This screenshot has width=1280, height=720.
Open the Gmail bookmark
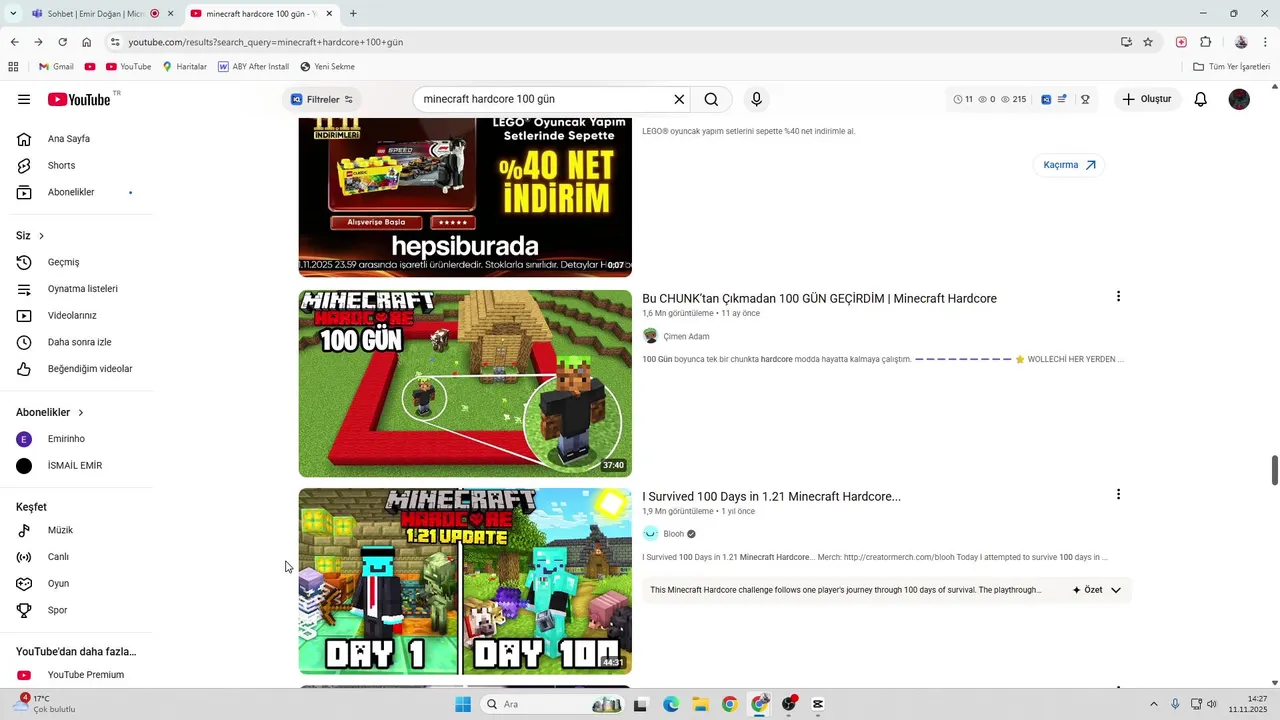(x=56, y=67)
